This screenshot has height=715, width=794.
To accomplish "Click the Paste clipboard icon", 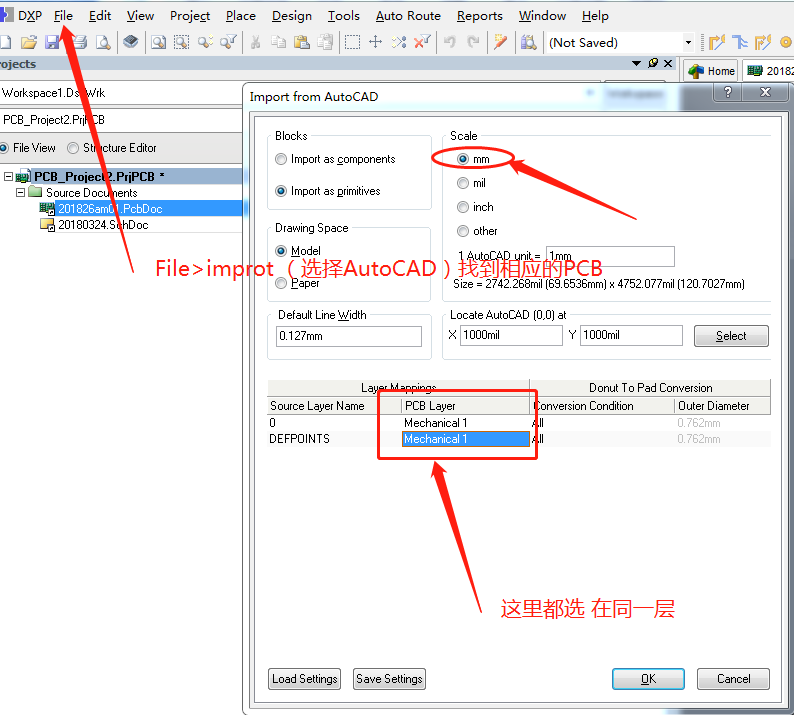I will (302, 42).
